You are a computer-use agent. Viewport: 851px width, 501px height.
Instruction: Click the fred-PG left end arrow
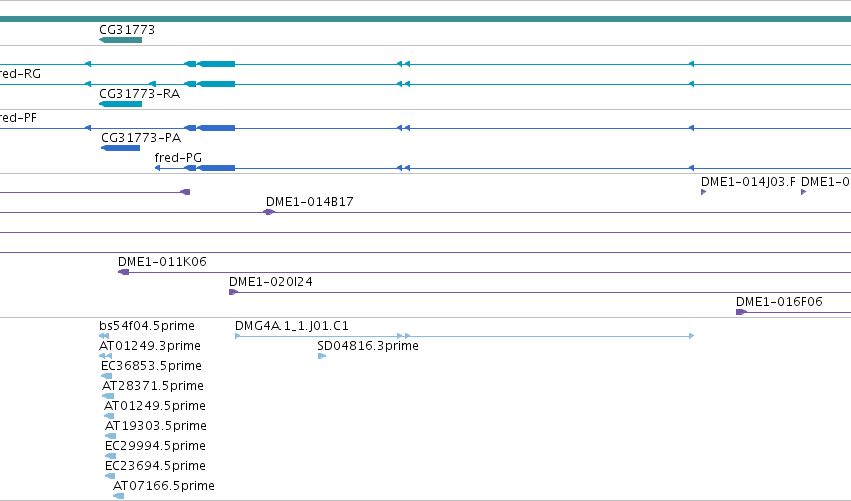click(x=157, y=168)
